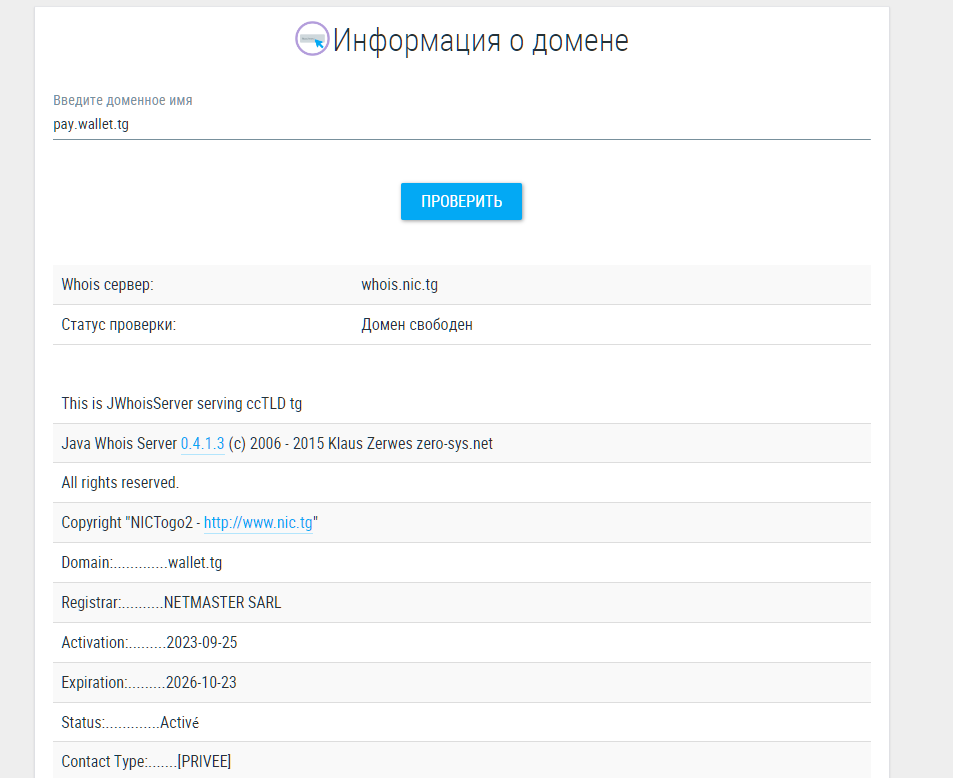Image resolution: width=953 pixels, height=778 pixels.
Task: Click the 'Whois сервер:' label
Action: click(x=108, y=284)
